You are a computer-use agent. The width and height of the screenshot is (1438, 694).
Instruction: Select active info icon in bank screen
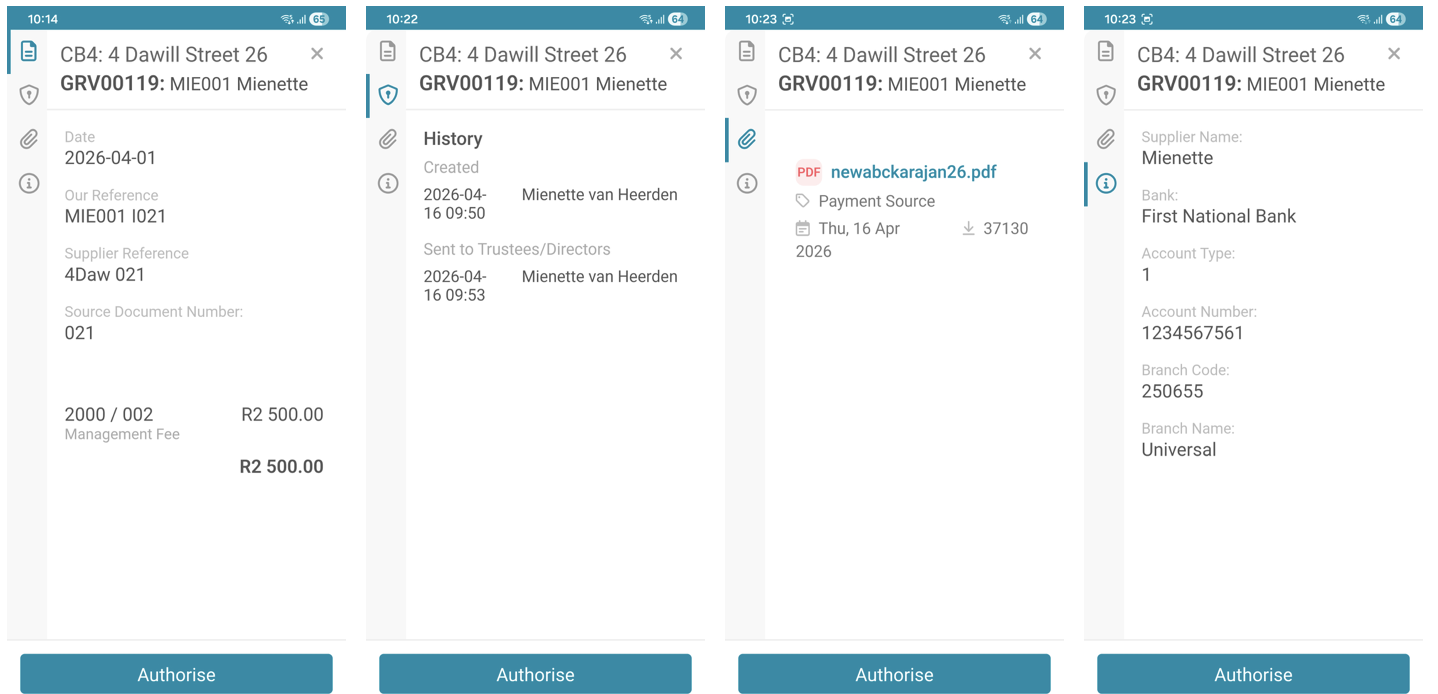[x=1106, y=183]
